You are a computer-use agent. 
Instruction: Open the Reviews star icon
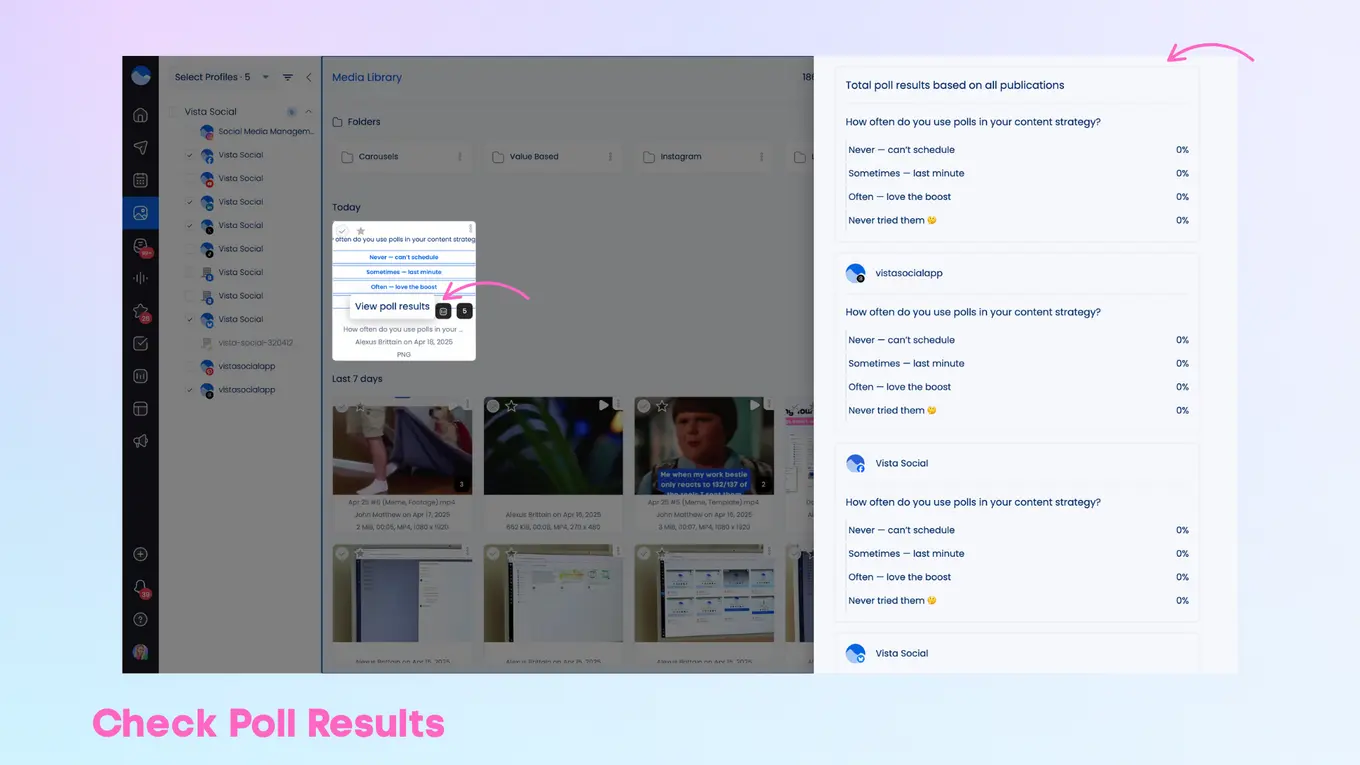click(x=140, y=310)
